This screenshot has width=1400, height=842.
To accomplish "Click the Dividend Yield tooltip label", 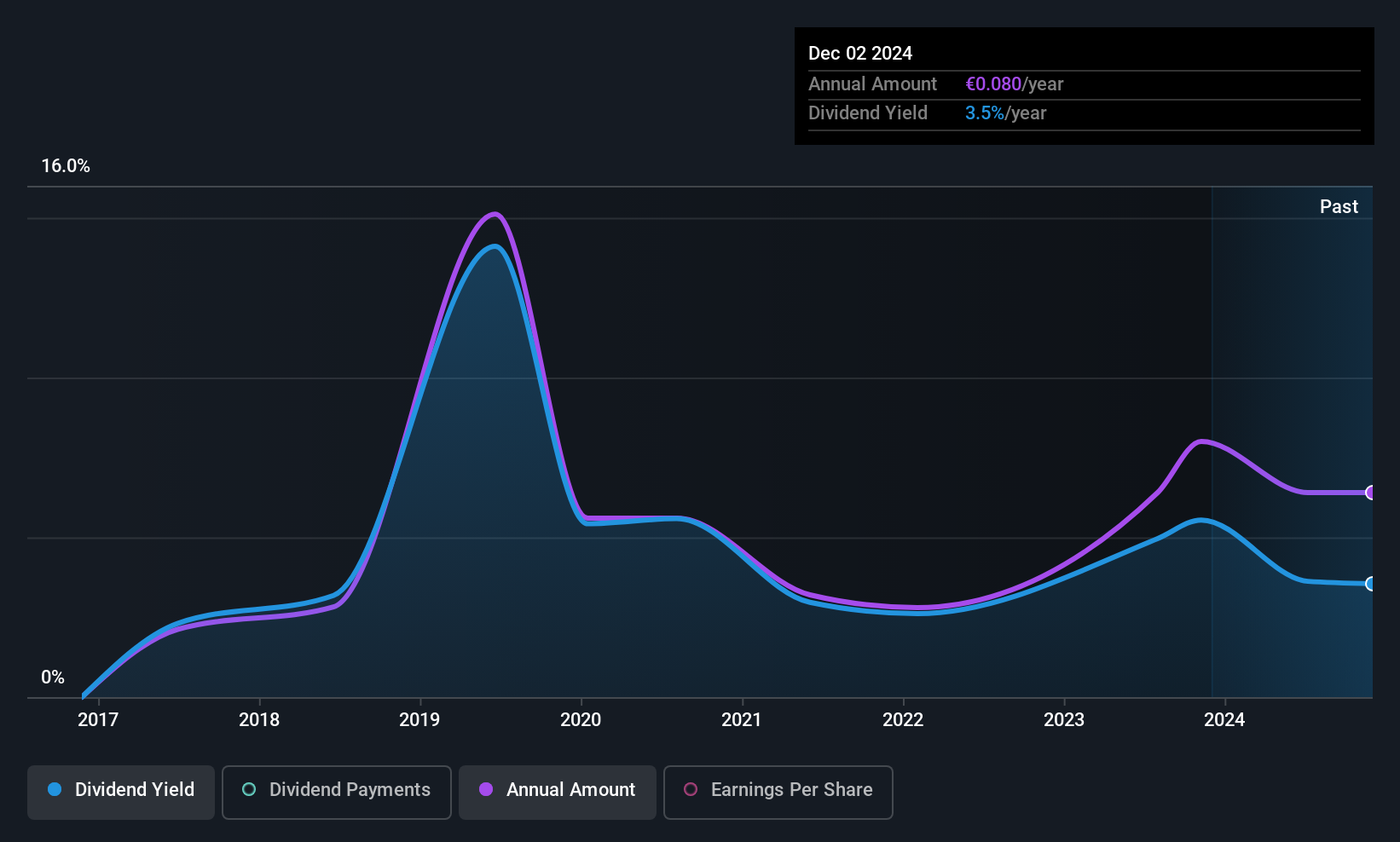I will pyautogui.click(x=868, y=112).
